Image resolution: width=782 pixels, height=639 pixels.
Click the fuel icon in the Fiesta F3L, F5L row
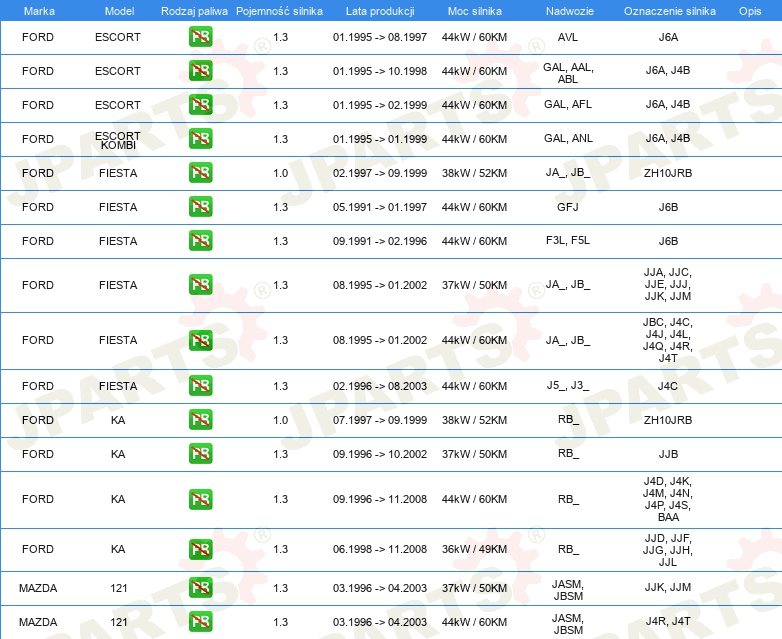click(200, 240)
